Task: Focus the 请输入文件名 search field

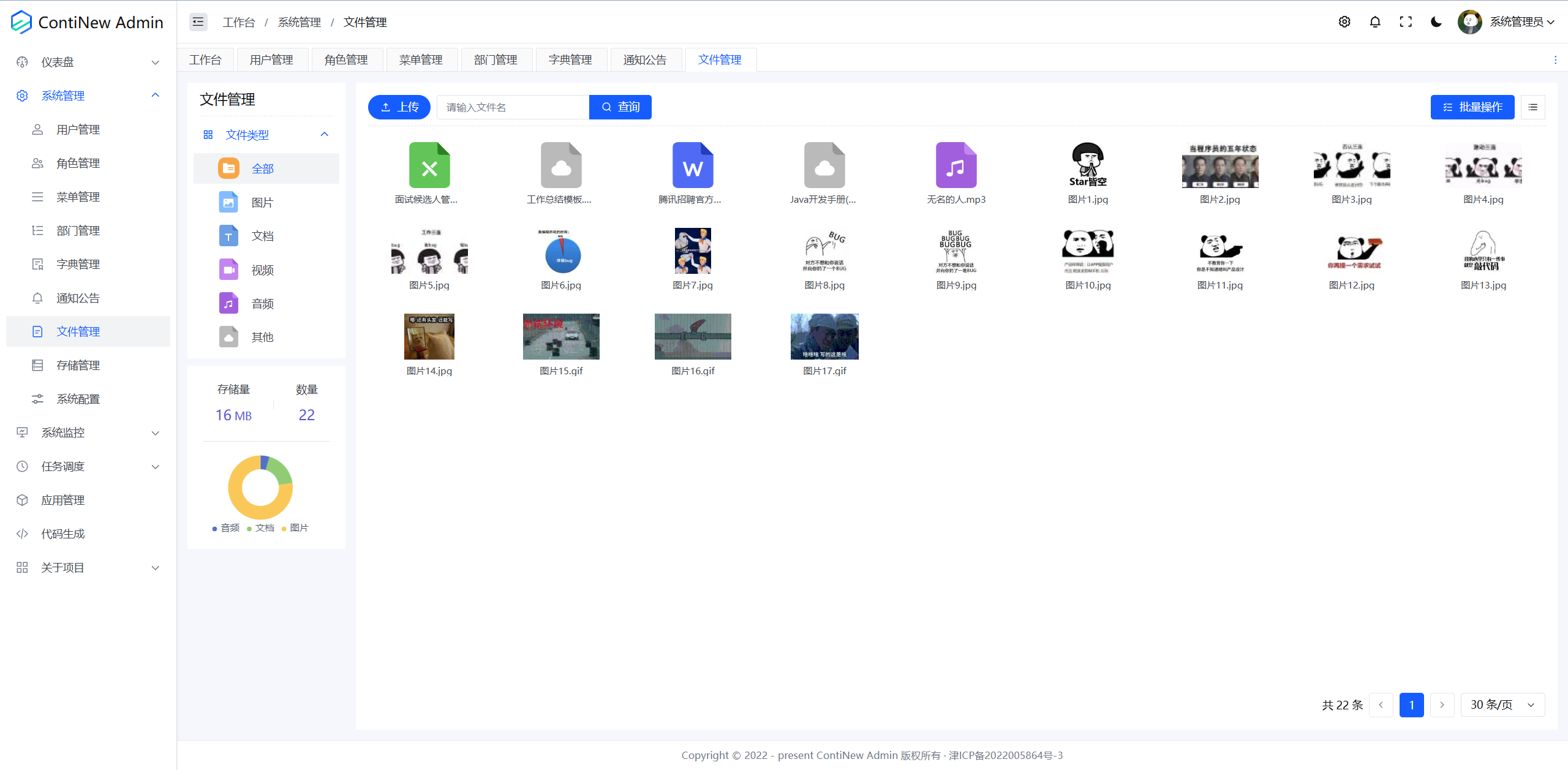Action: tap(513, 107)
